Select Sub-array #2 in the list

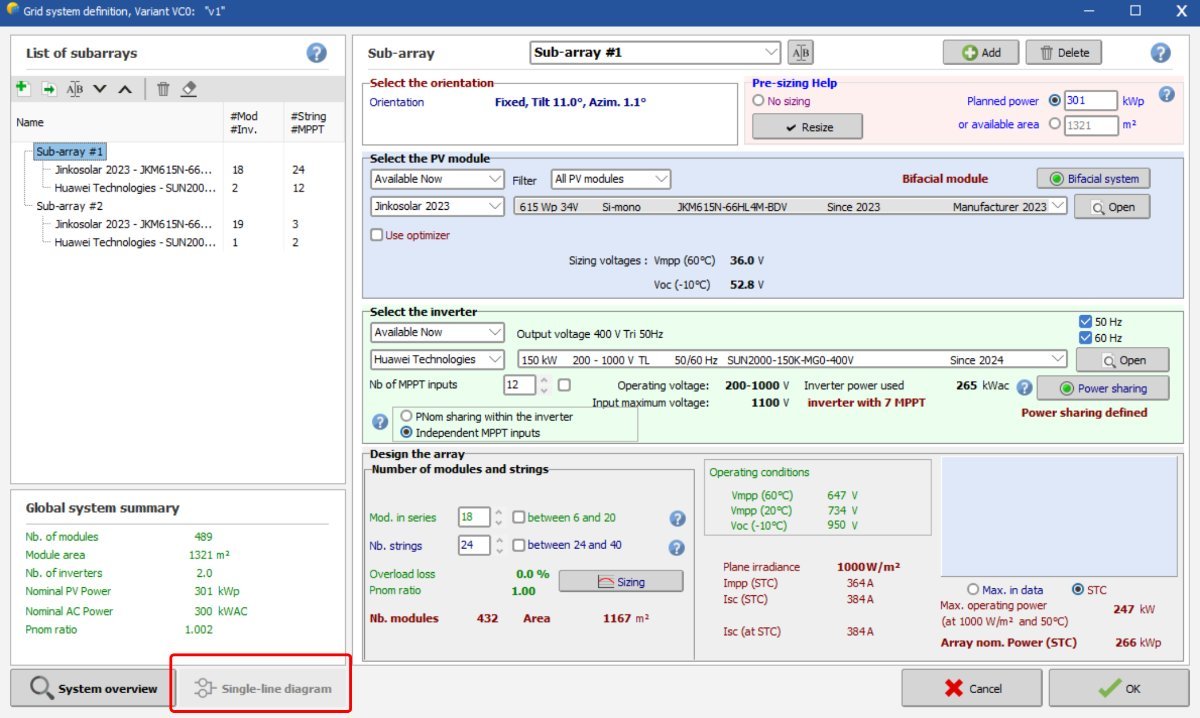70,206
